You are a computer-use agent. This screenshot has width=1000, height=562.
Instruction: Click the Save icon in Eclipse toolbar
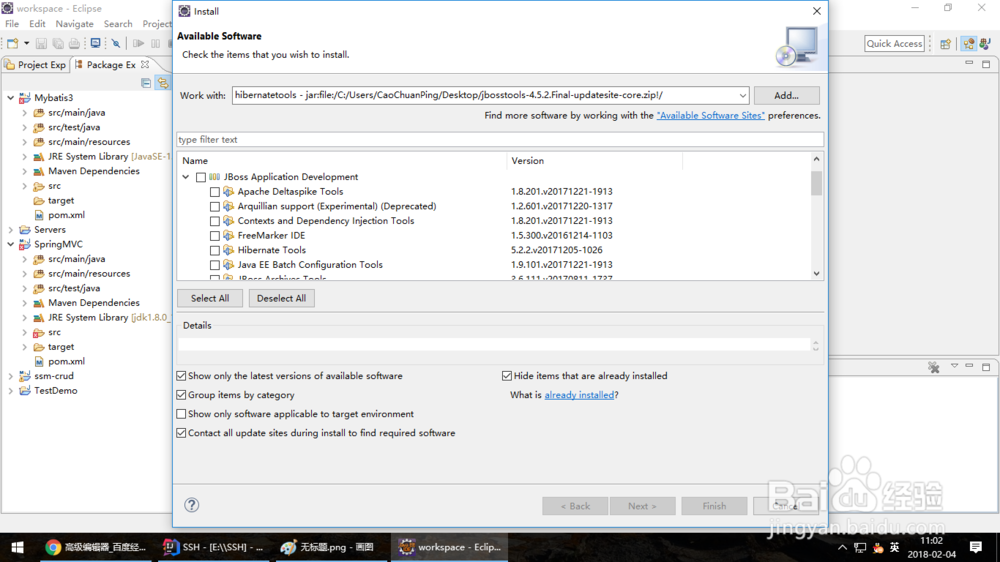pyautogui.click(x=41, y=43)
